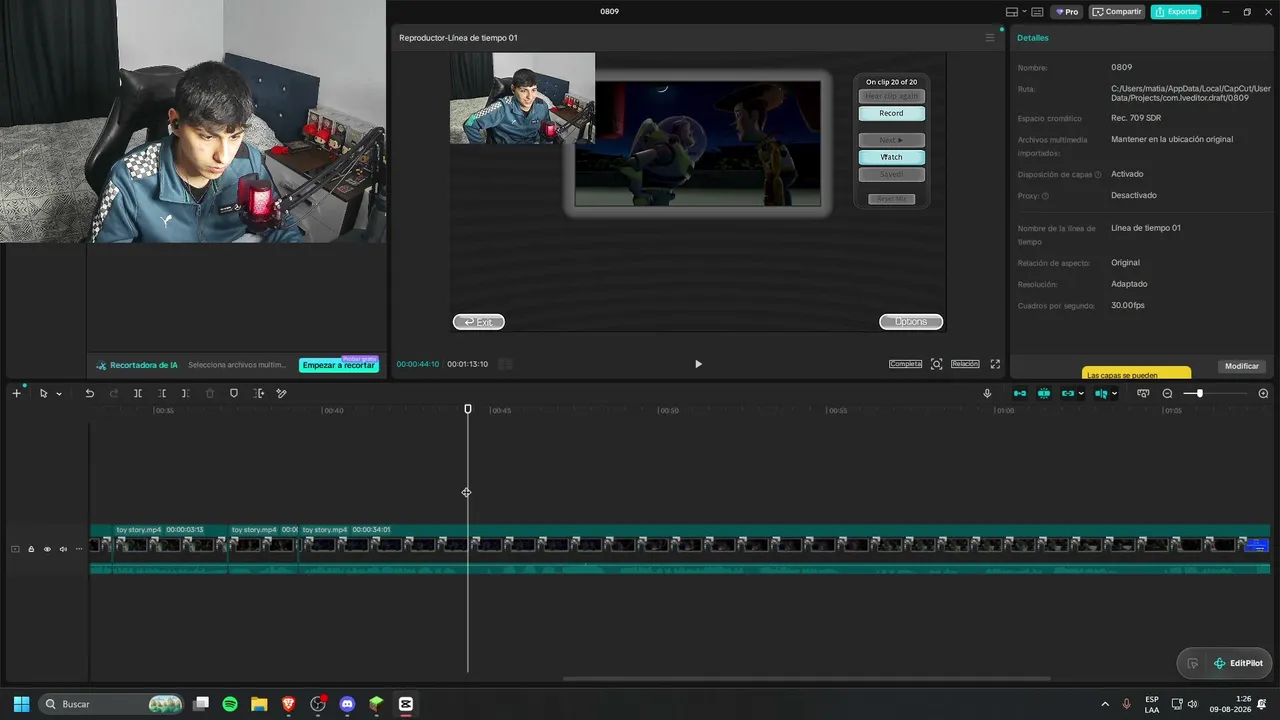1280x720 pixels.
Task: Toggle clip linkage in the timeline
Action: click(x=1068, y=394)
